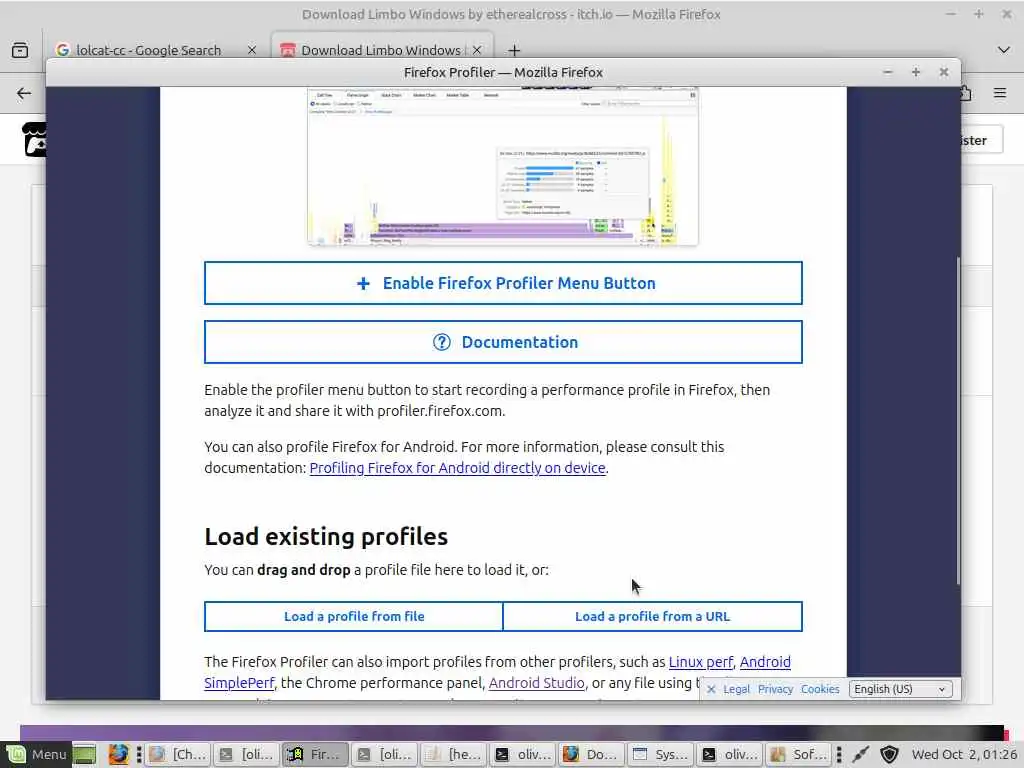Dismiss the footer links bar with X
The image size is (1024, 768).
(711, 689)
